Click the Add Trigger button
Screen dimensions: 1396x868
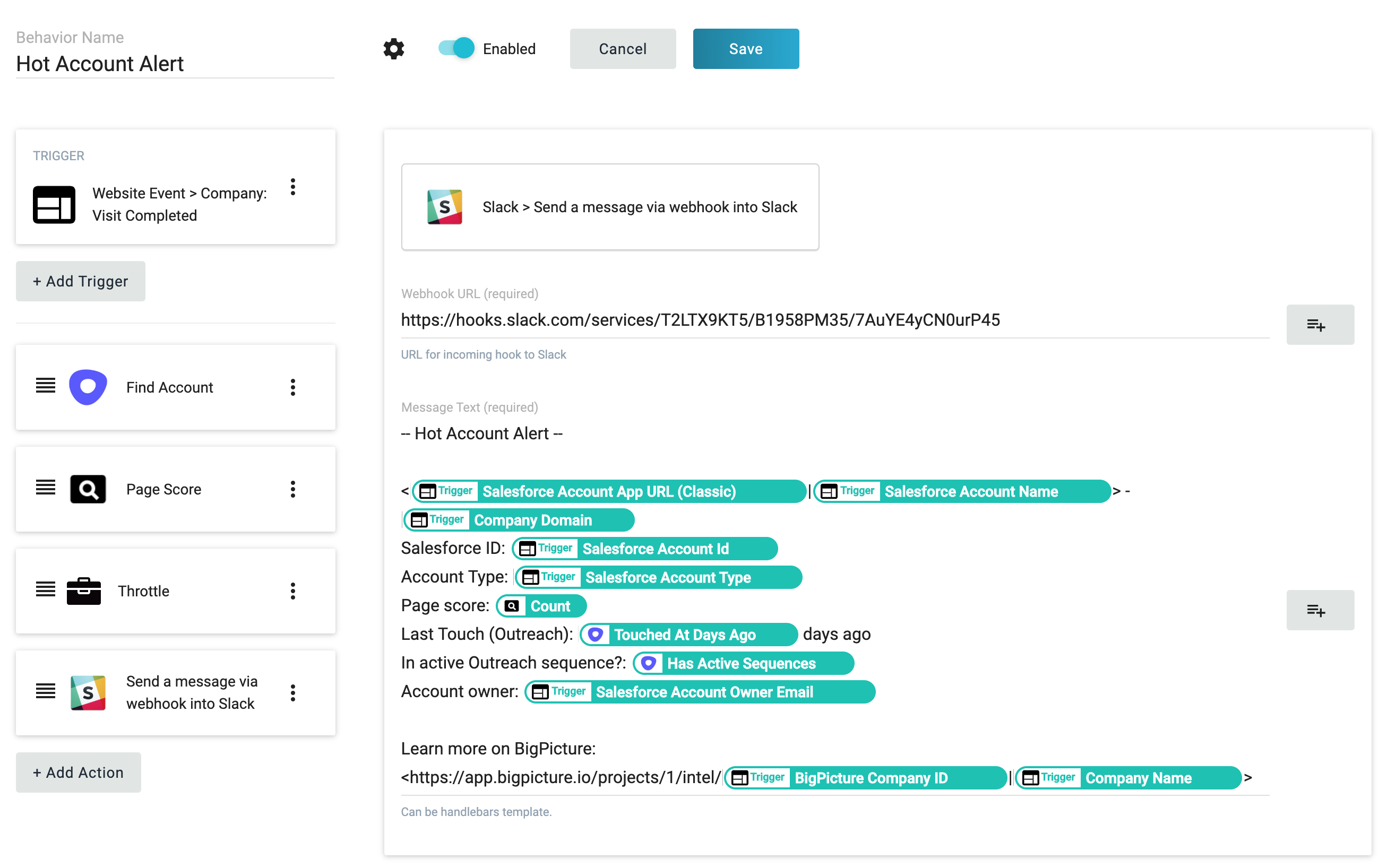click(80, 281)
